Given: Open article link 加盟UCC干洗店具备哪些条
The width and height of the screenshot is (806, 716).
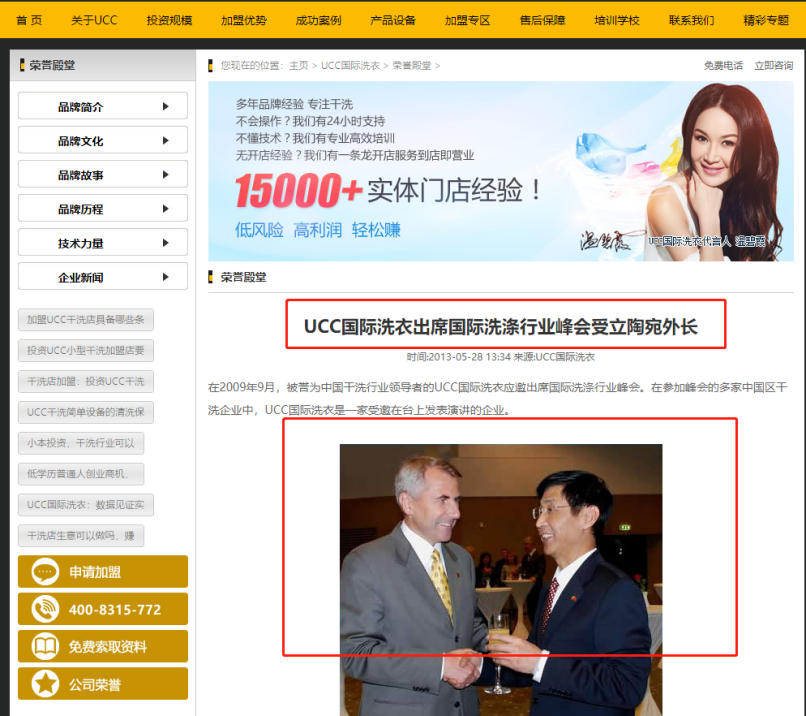Looking at the screenshot, I should (86, 320).
